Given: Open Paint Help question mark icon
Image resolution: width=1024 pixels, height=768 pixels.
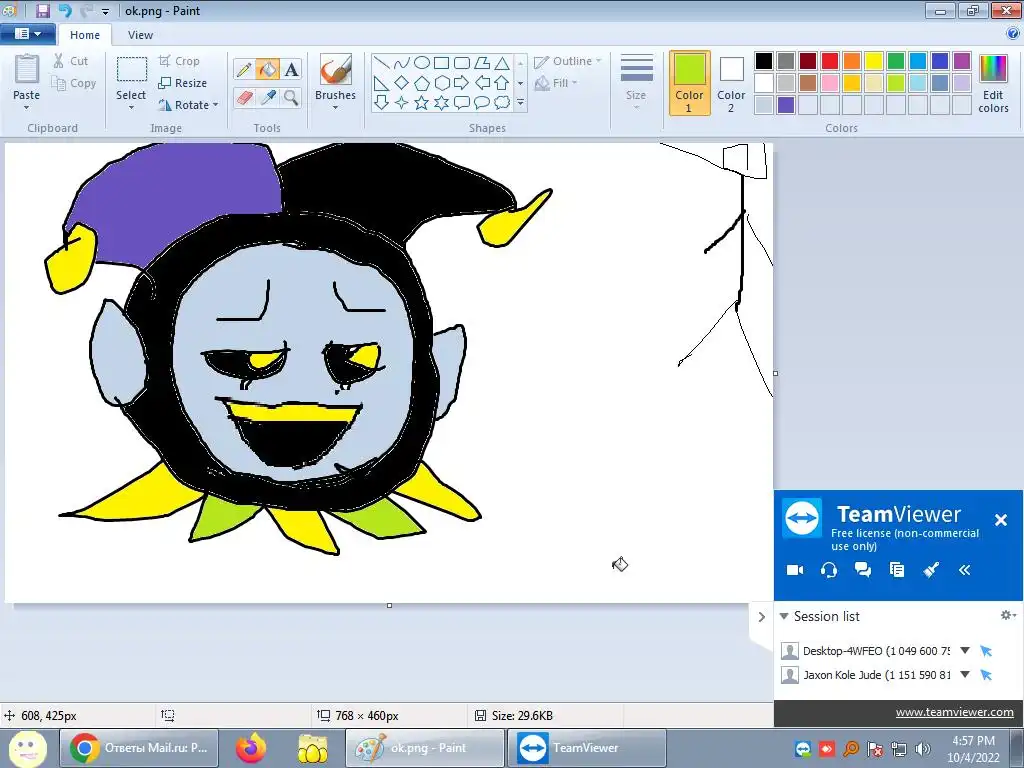Looking at the screenshot, I should [x=1014, y=34].
